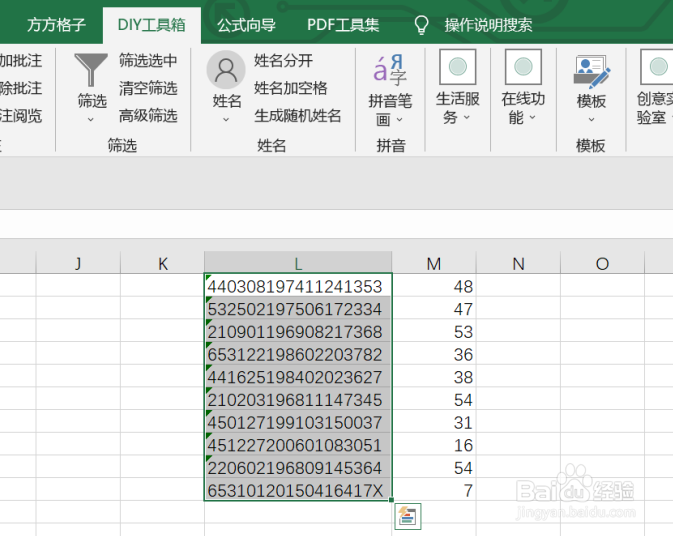
Task: Select the cell showing age 16
Action: click(434, 445)
